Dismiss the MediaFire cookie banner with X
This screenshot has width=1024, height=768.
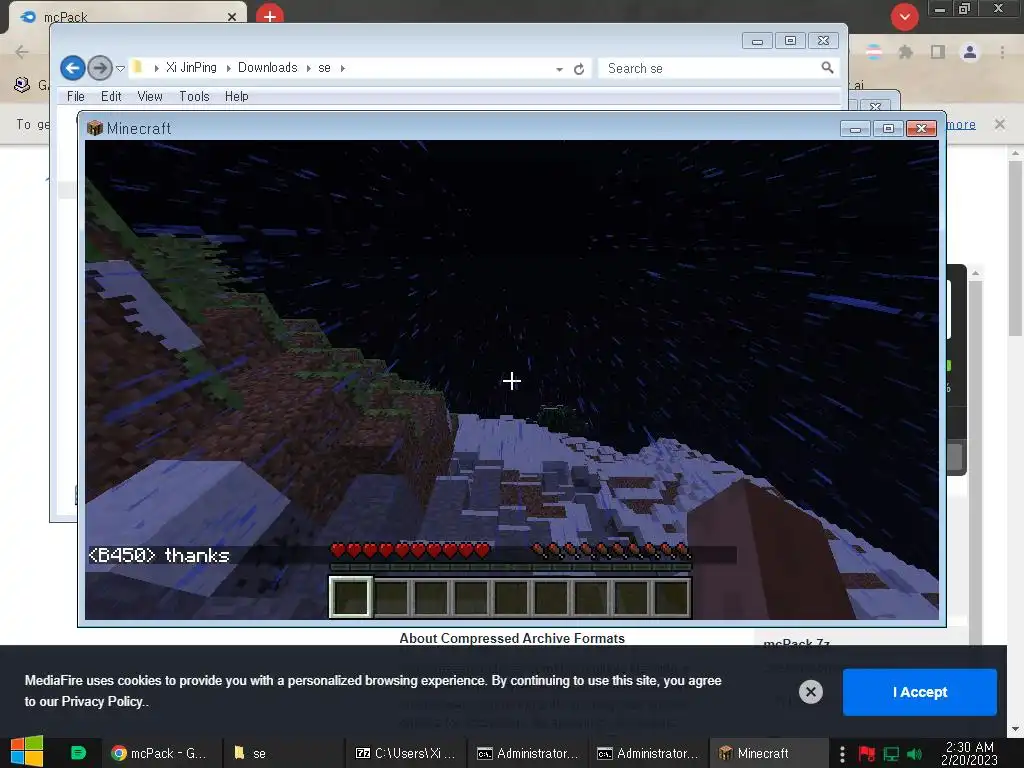pyautogui.click(x=810, y=692)
